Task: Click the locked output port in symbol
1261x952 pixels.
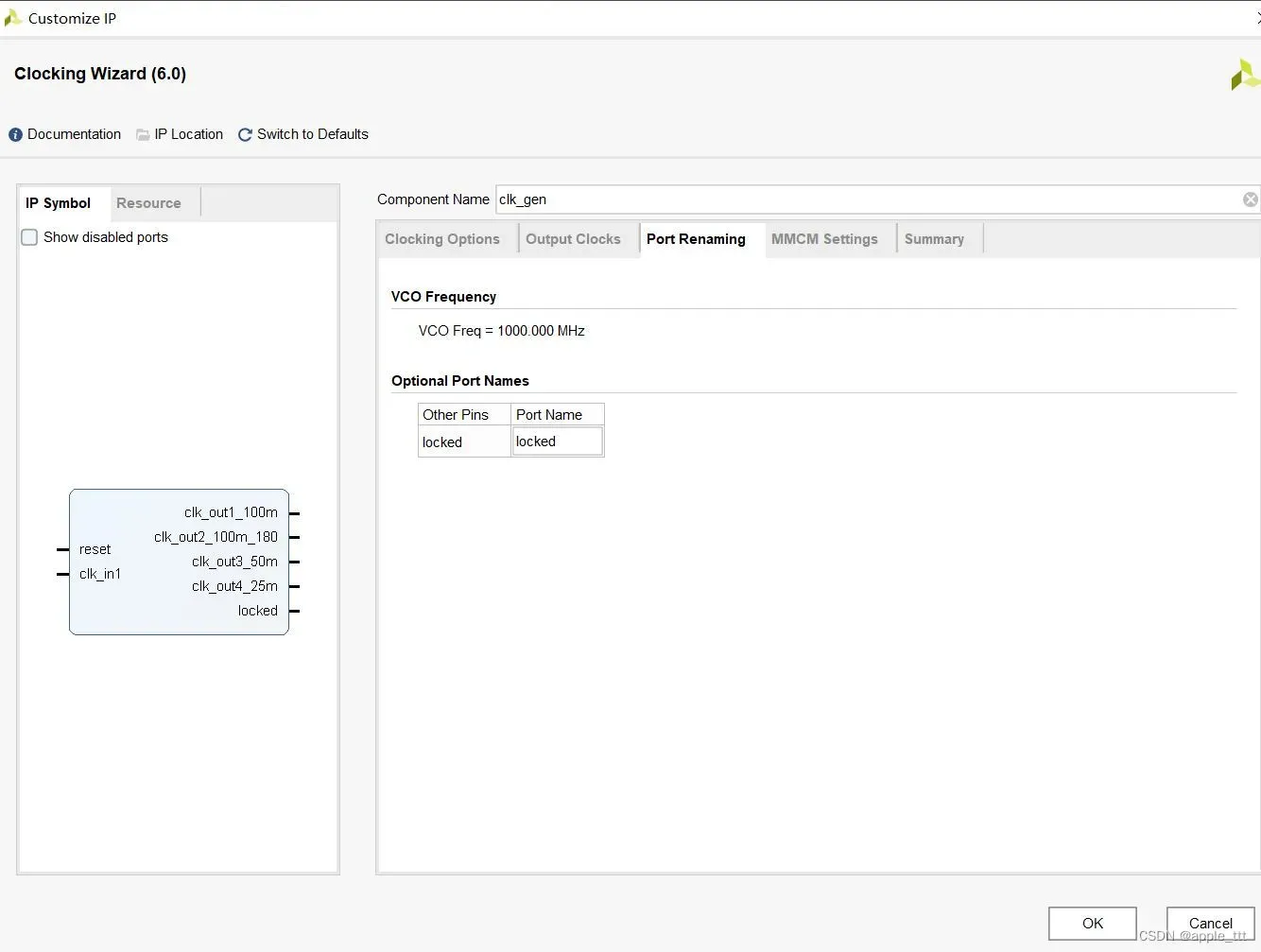Action: pyautogui.click(x=258, y=611)
